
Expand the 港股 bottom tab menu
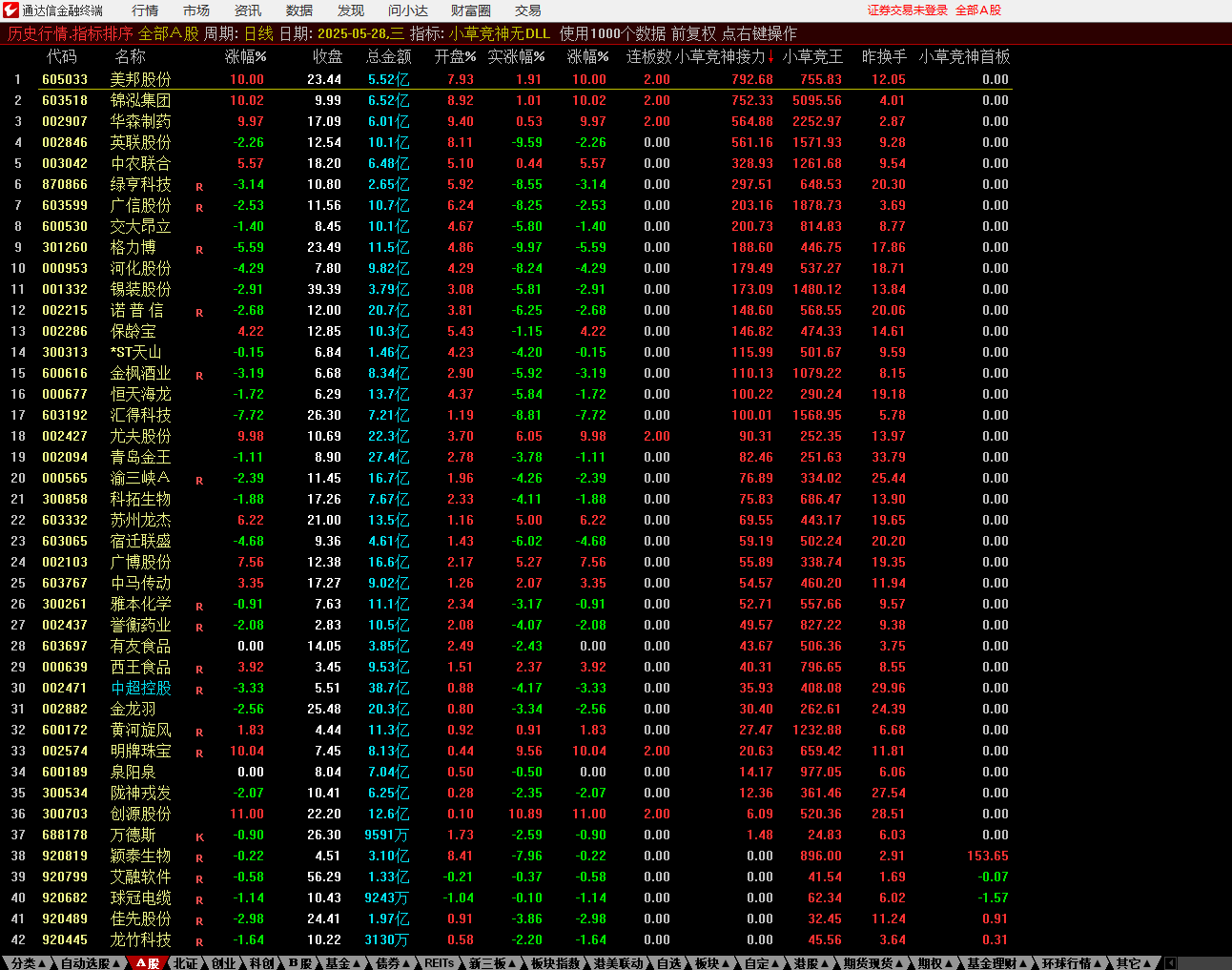coord(811,963)
